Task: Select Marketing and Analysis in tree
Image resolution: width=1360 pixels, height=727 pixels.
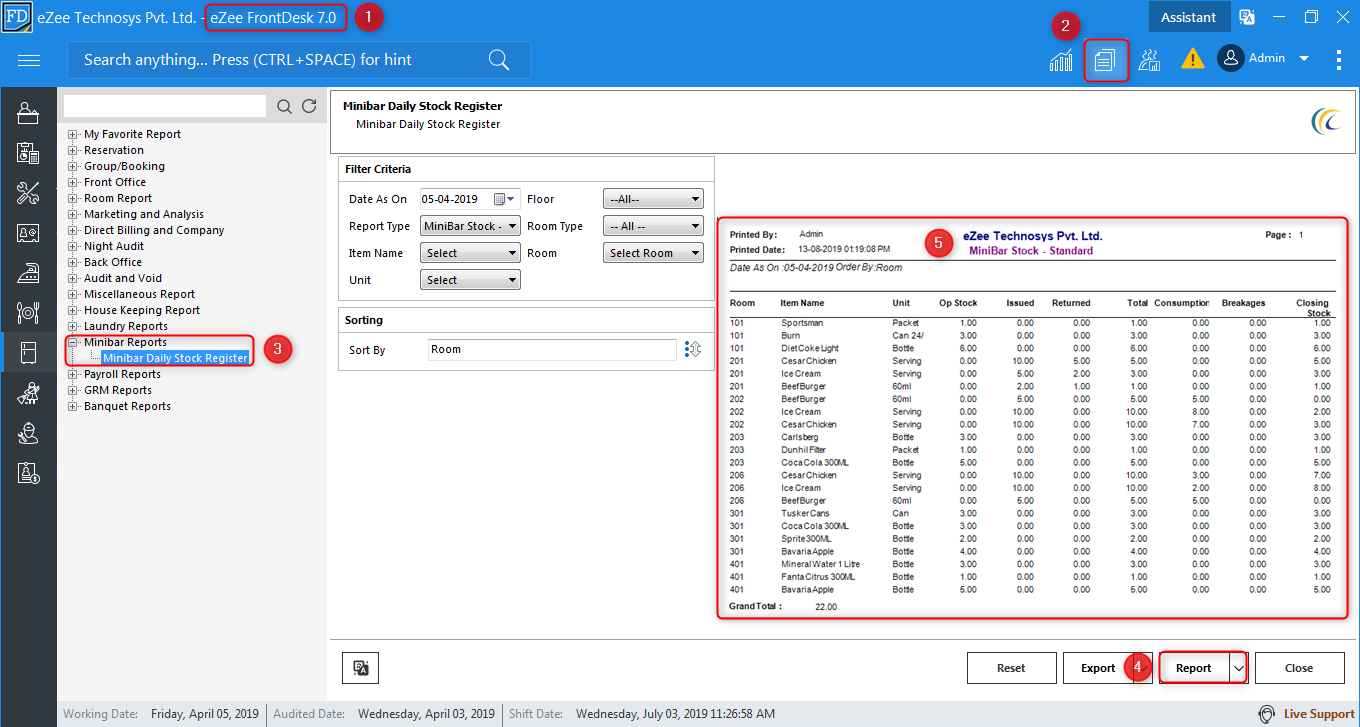Action: (x=144, y=214)
